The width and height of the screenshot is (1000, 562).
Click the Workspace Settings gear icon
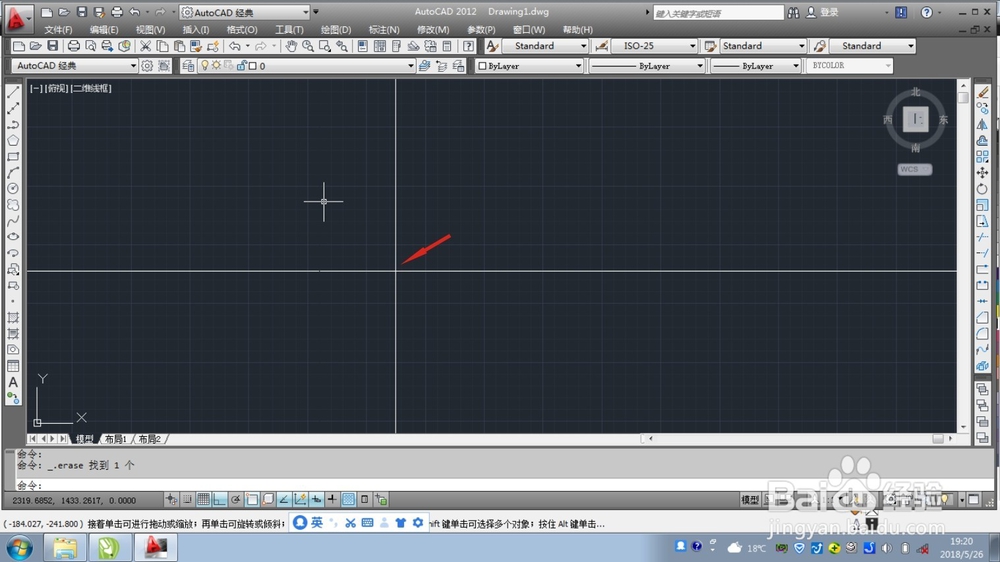tap(147, 66)
